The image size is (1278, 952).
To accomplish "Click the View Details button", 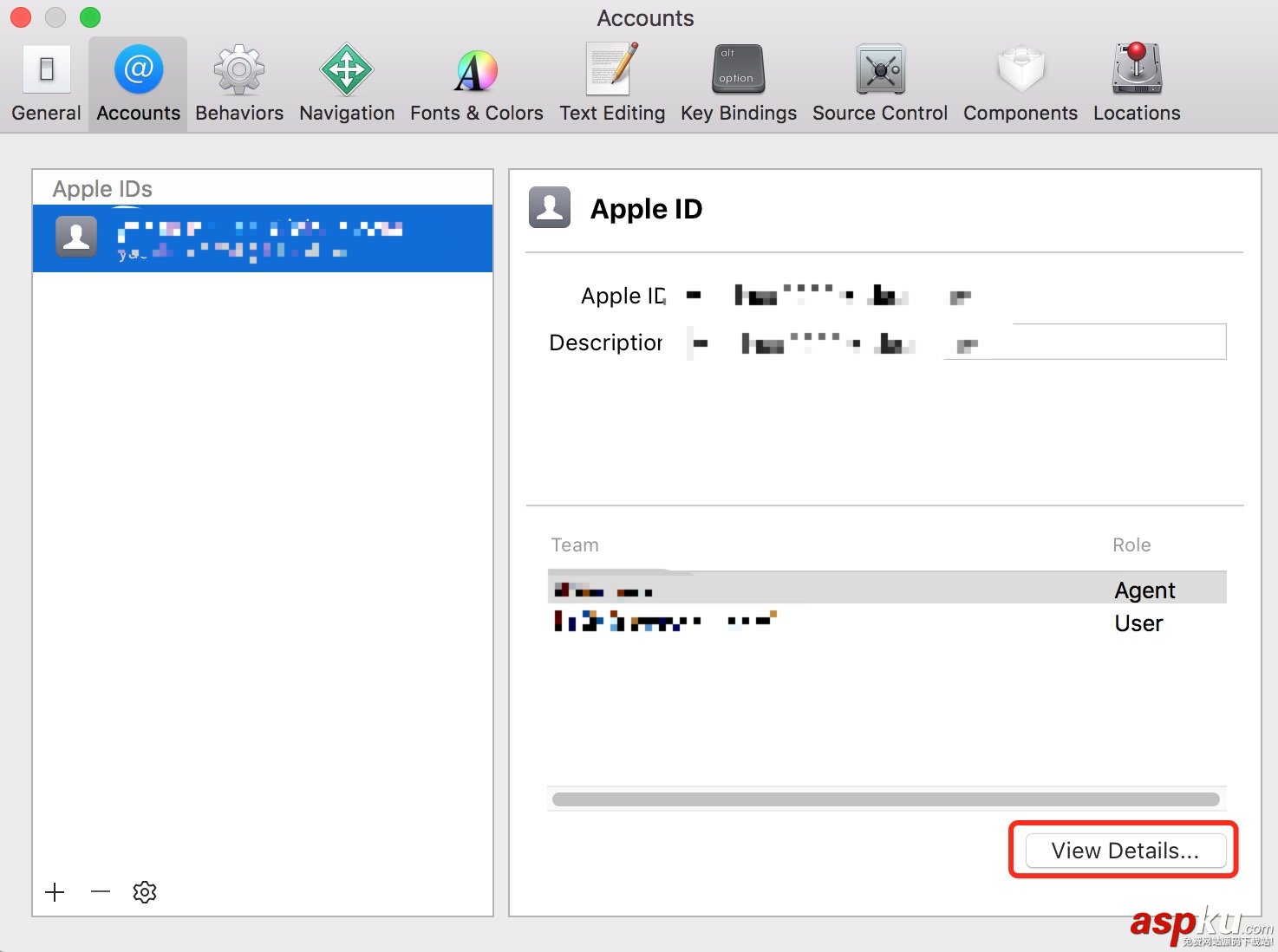I will 1123,850.
